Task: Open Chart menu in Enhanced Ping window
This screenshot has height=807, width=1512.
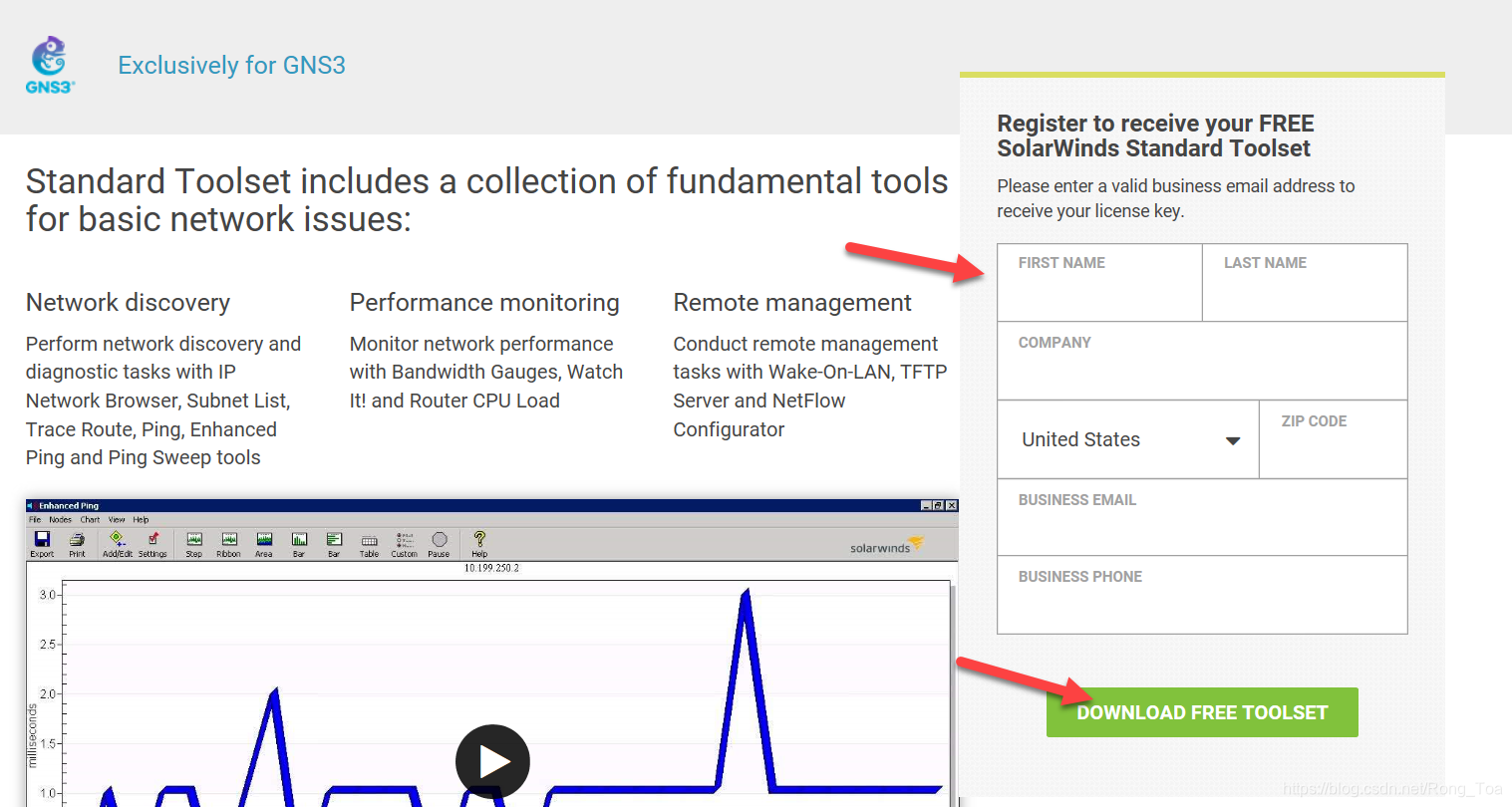Action: click(x=90, y=520)
